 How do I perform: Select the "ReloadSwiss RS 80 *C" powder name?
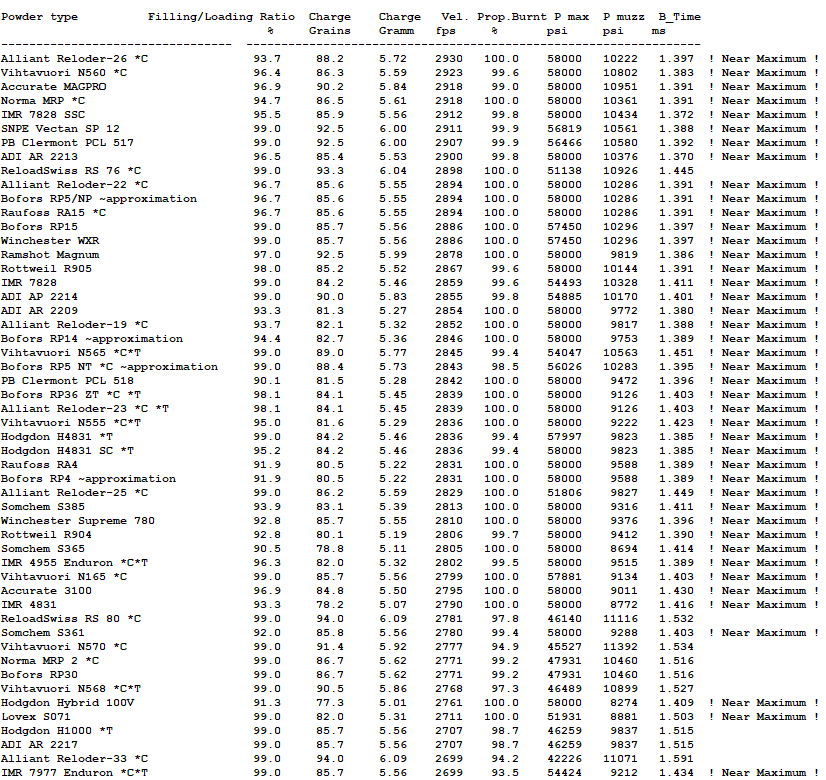click(71, 619)
